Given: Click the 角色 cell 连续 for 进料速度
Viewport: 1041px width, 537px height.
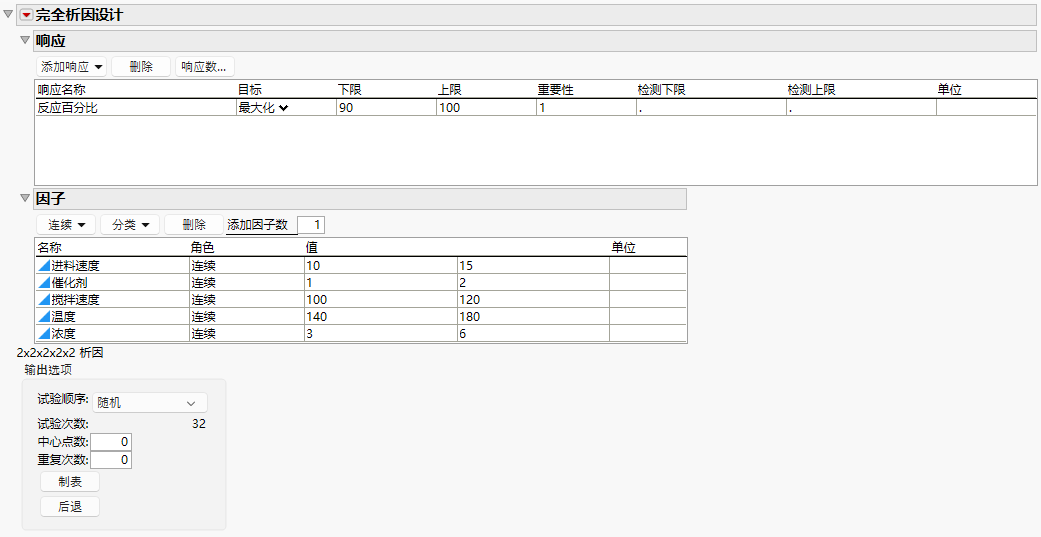Looking at the screenshot, I should pos(246,266).
